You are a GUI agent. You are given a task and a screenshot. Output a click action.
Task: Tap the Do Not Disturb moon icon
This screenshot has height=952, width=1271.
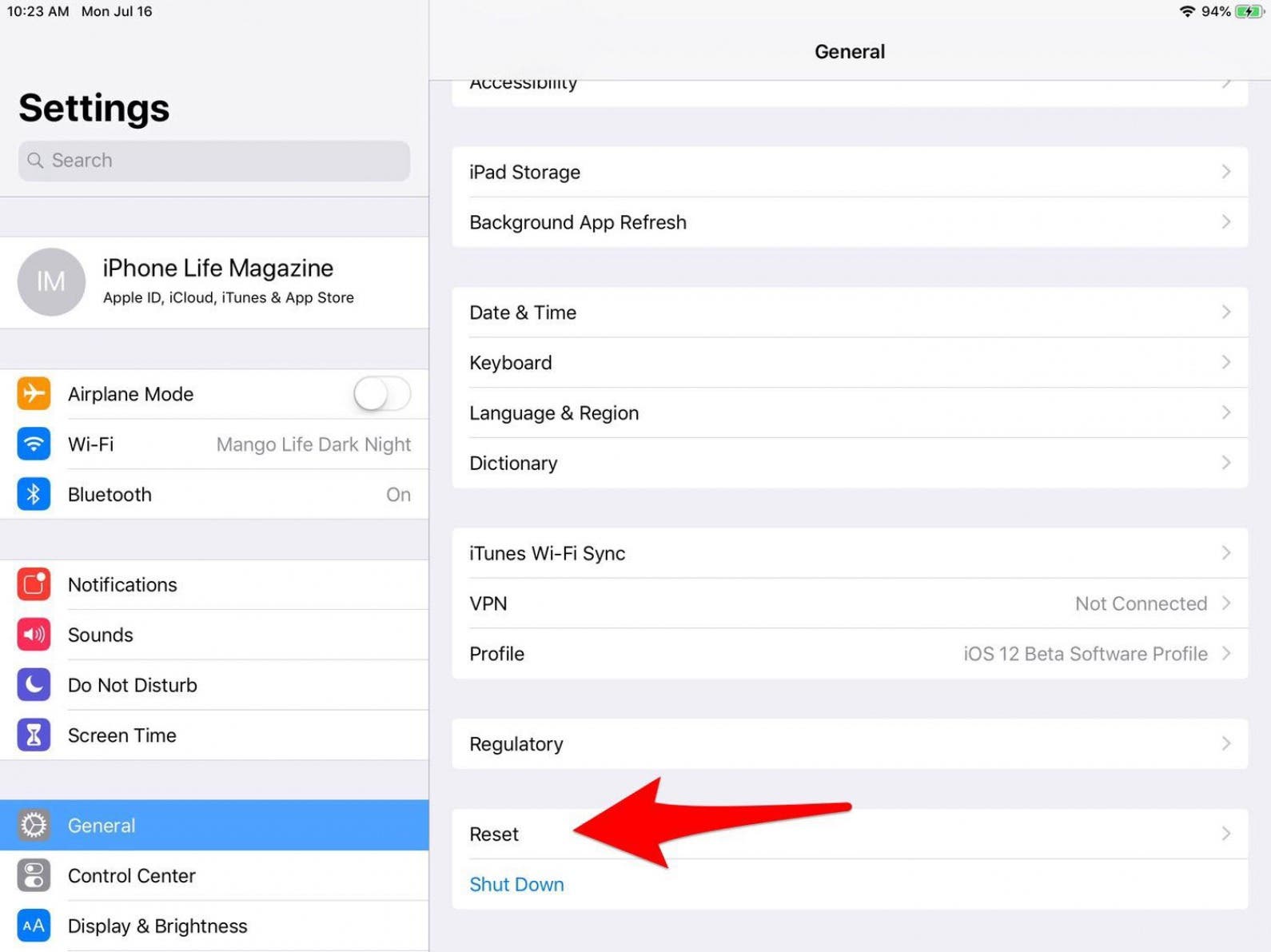pyautogui.click(x=34, y=685)
